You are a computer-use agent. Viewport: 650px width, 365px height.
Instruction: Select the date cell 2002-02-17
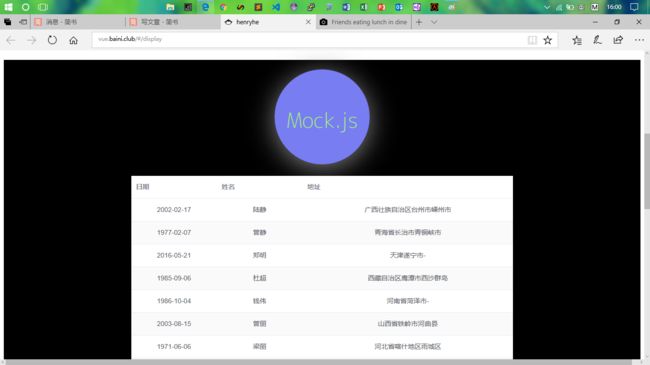click(174, 209)
